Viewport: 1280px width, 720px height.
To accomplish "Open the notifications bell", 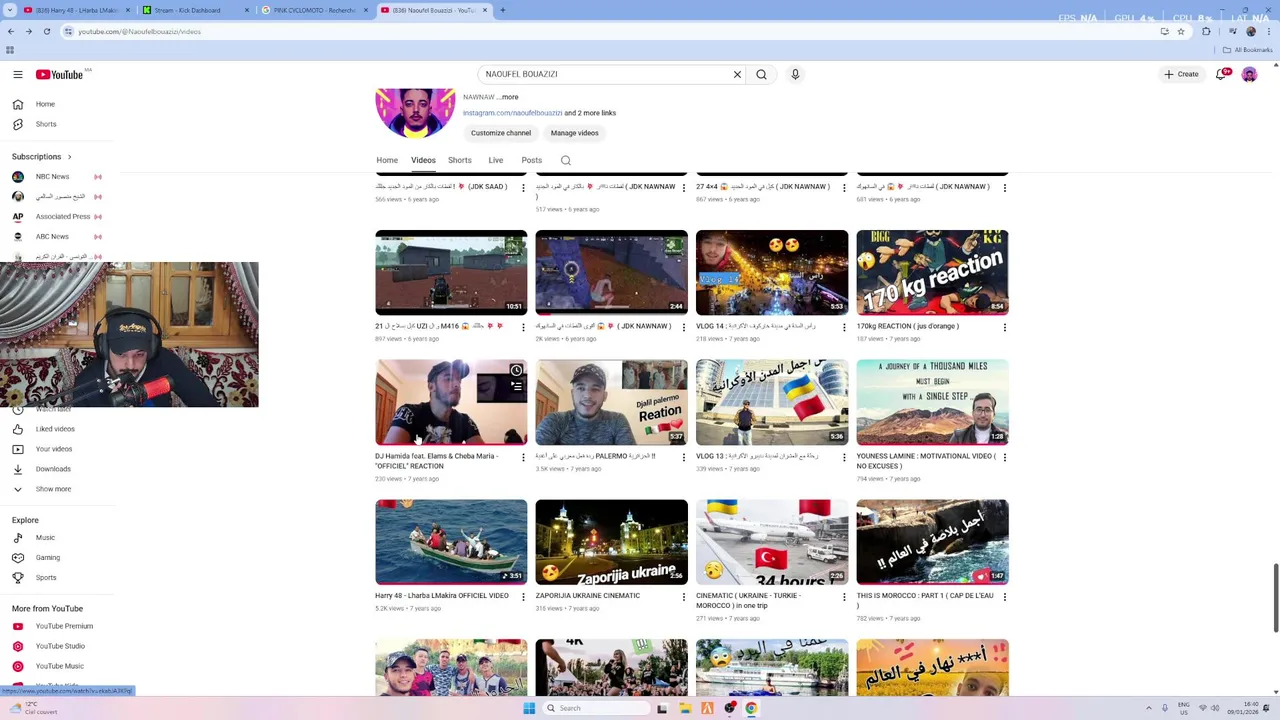I will pyautogui.click(x=1221, y=74).
